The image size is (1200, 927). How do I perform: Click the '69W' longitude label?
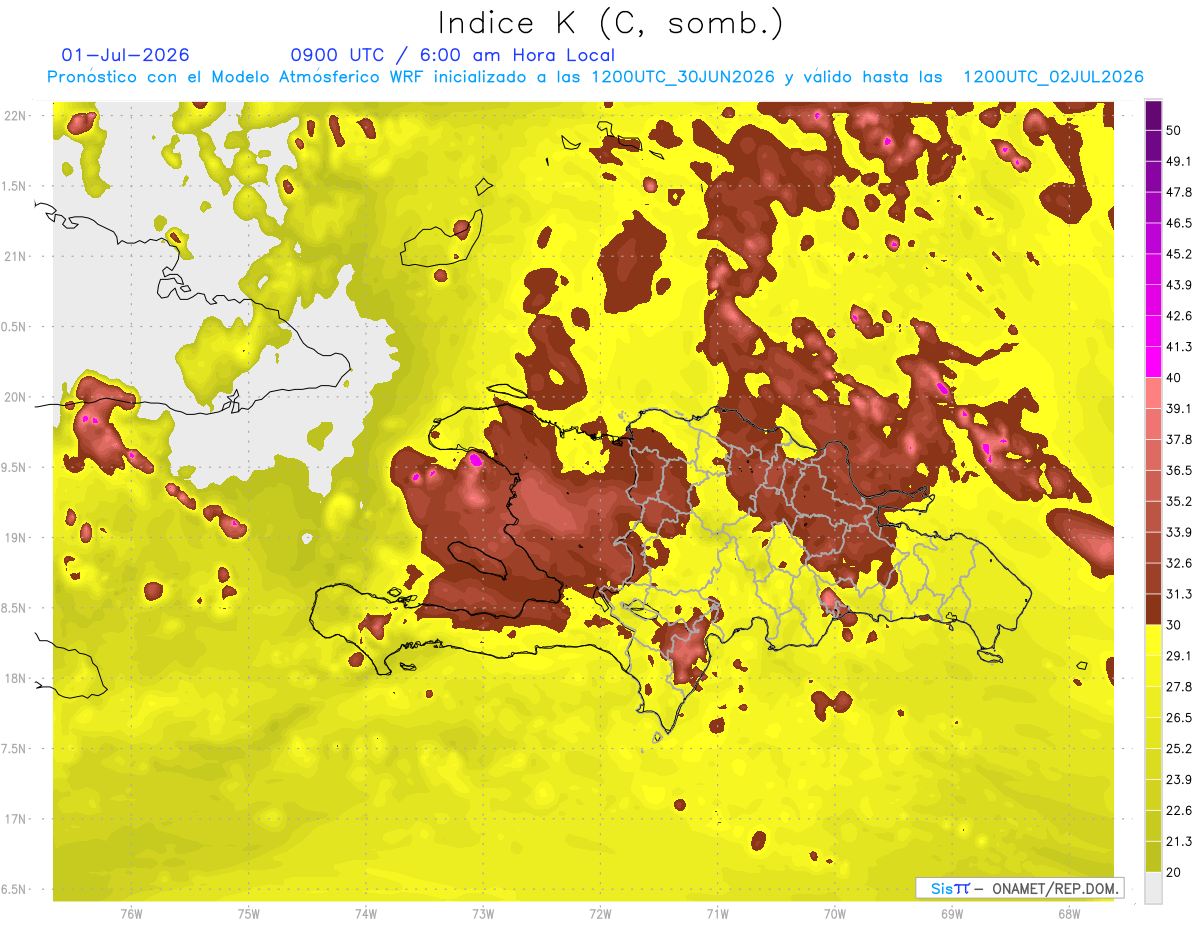click(951, 913)
